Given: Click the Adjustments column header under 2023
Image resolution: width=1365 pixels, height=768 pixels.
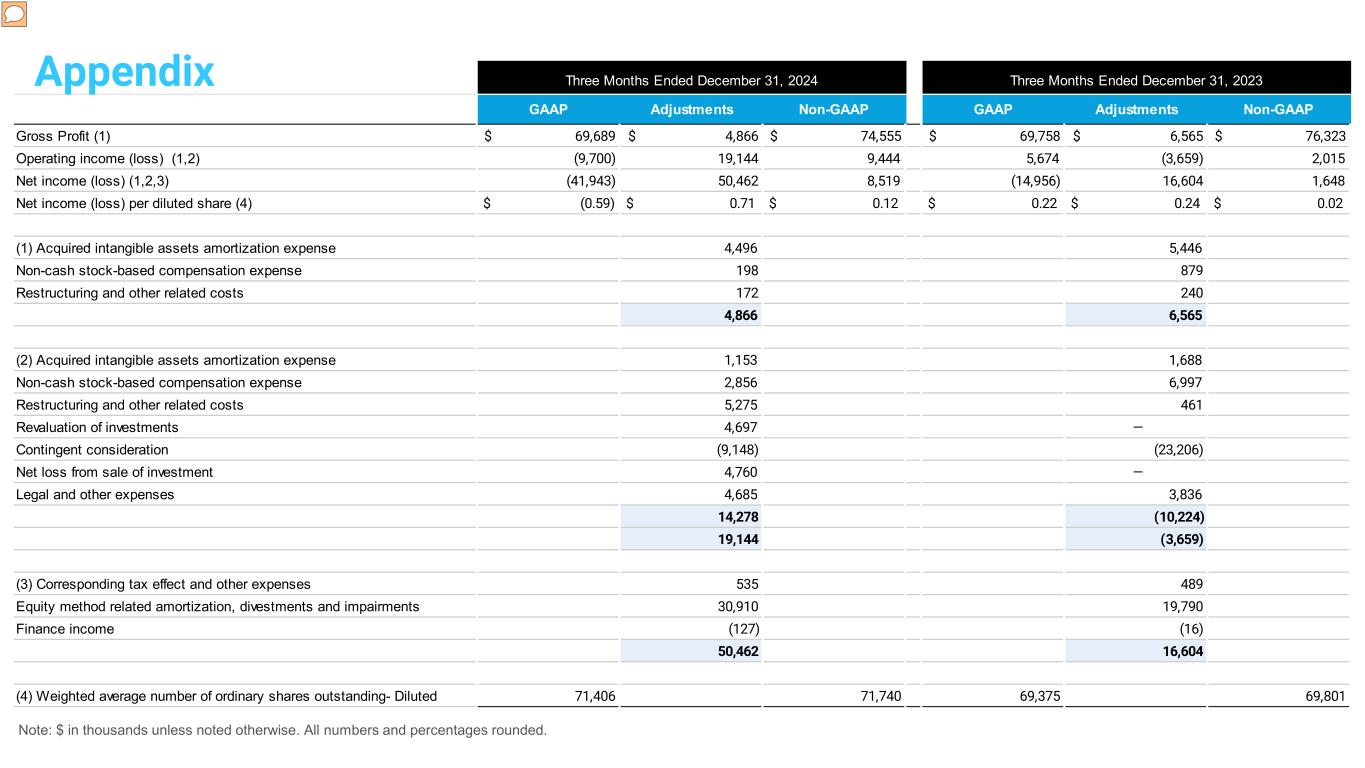Looking at the screenshot, I should point(1136,110).
